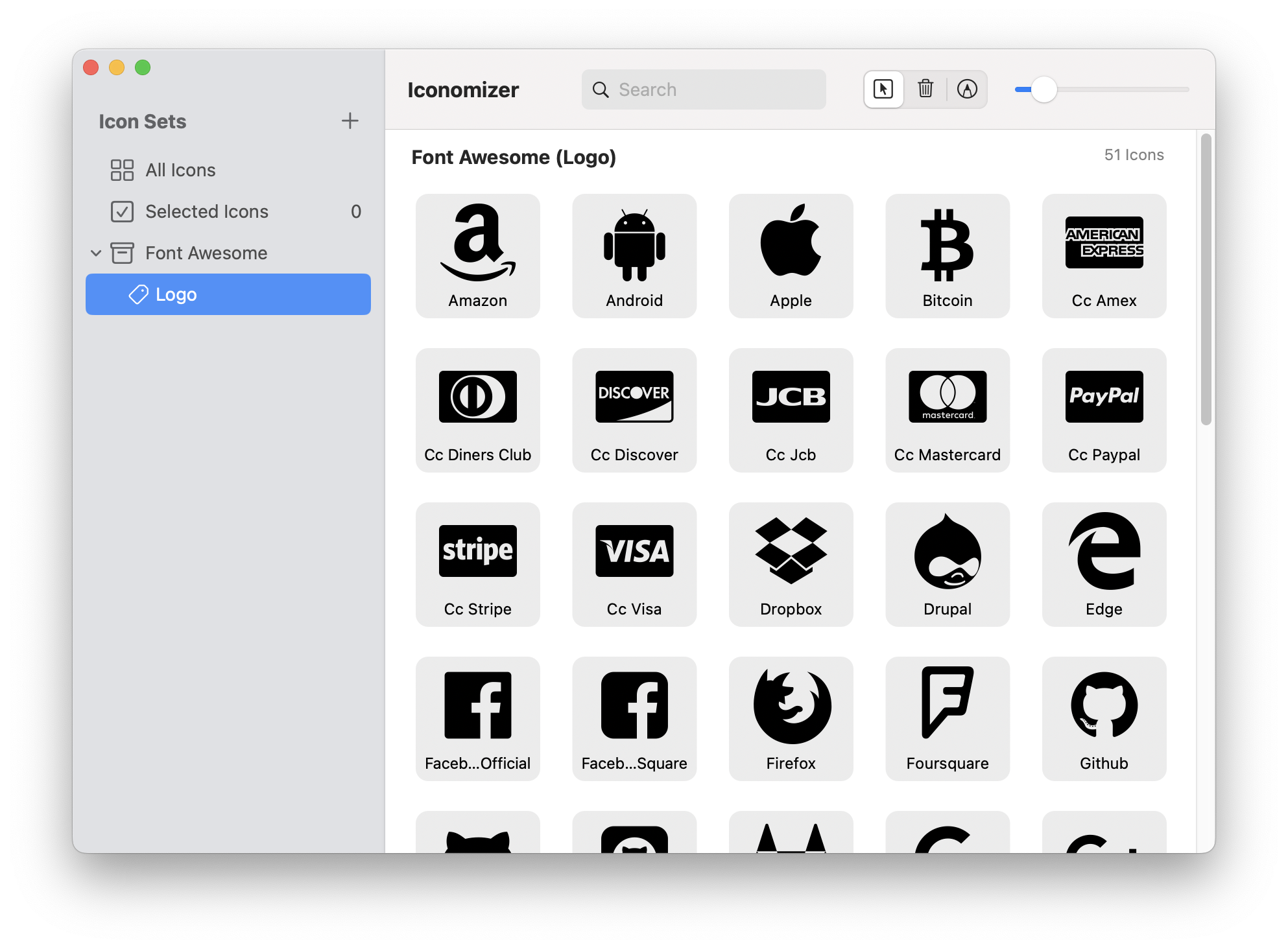View the Selected Icons list
Image resolution: width=1288 pixels, height=949 pixels.
point(206,211)
